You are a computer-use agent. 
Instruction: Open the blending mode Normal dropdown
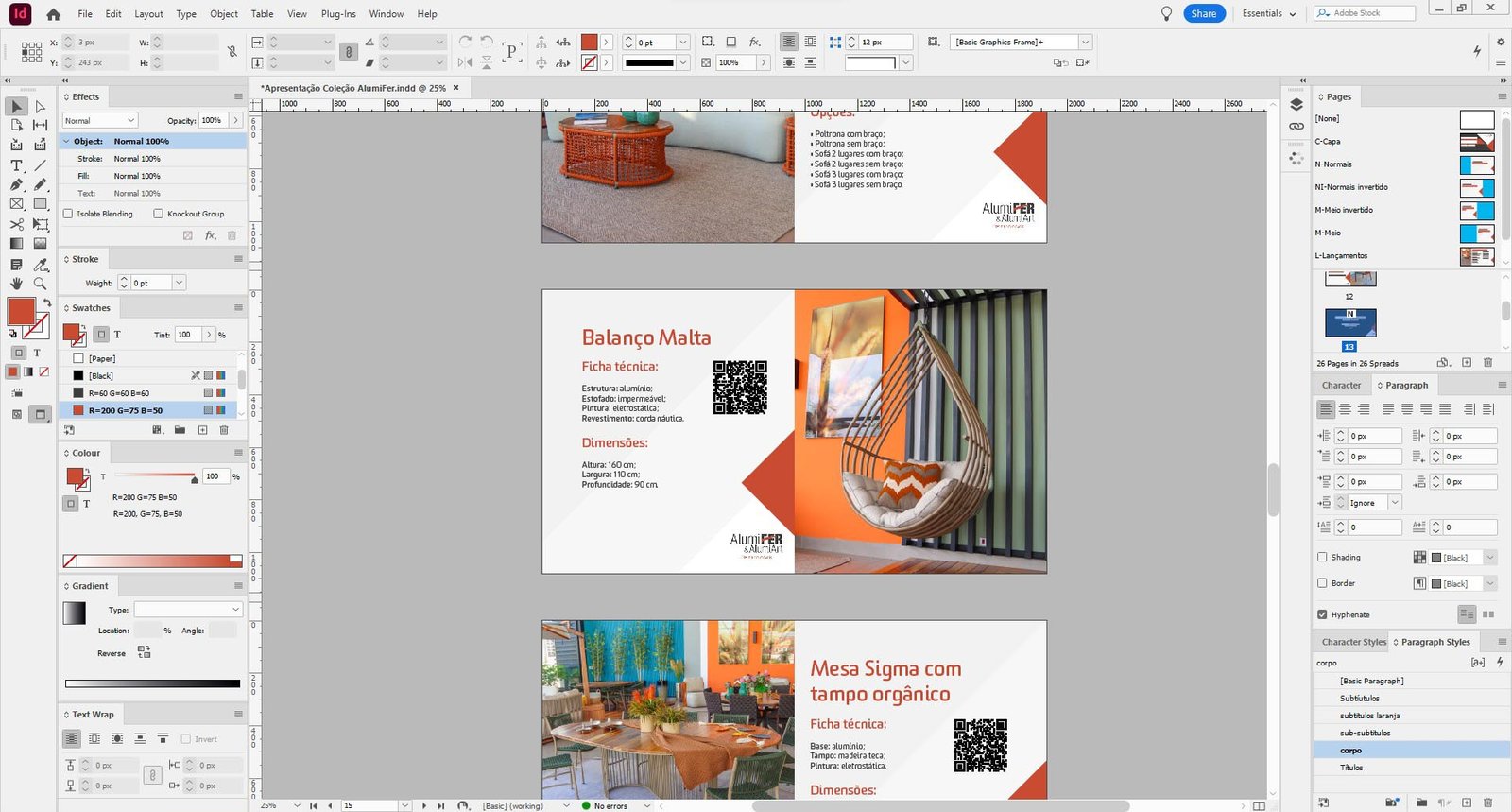[x=99, y=120]
